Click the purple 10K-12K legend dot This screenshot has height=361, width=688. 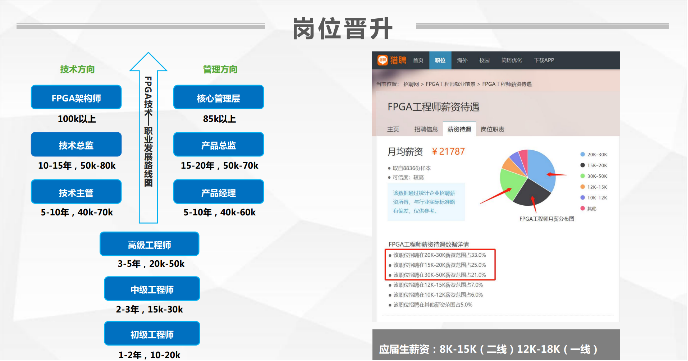click(x=582, y=198)
